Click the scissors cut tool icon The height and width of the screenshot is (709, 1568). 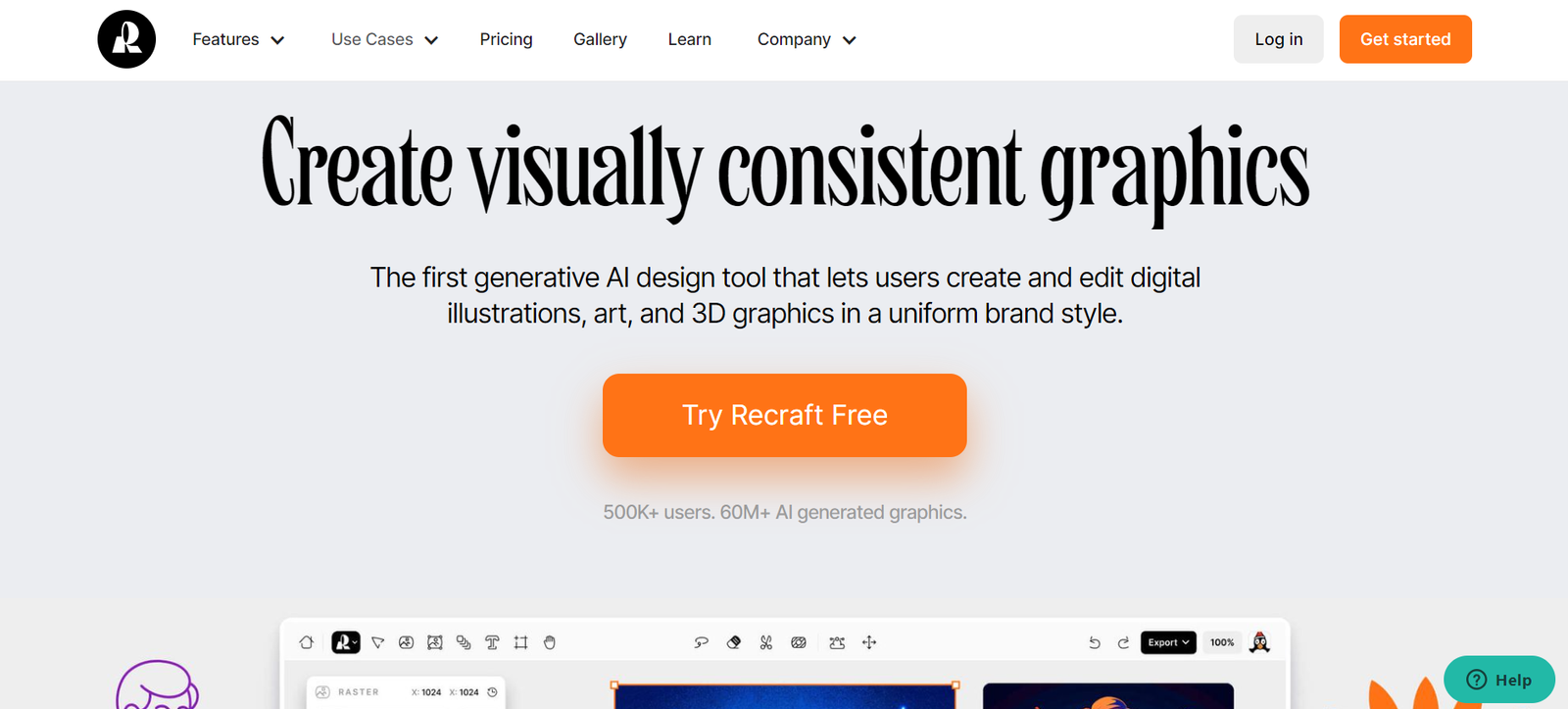pyautogui.click(x=766, y=642)
